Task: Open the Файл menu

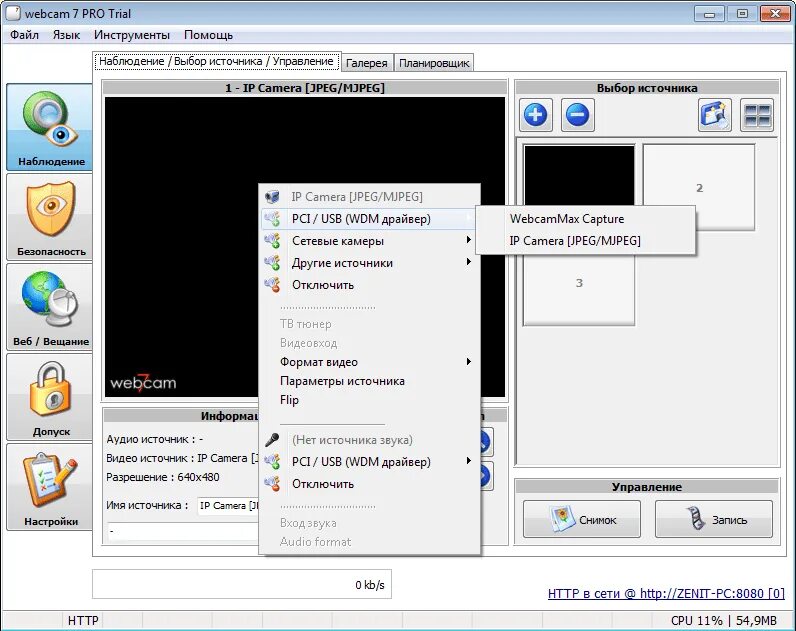Action: [x=24, y=35]
